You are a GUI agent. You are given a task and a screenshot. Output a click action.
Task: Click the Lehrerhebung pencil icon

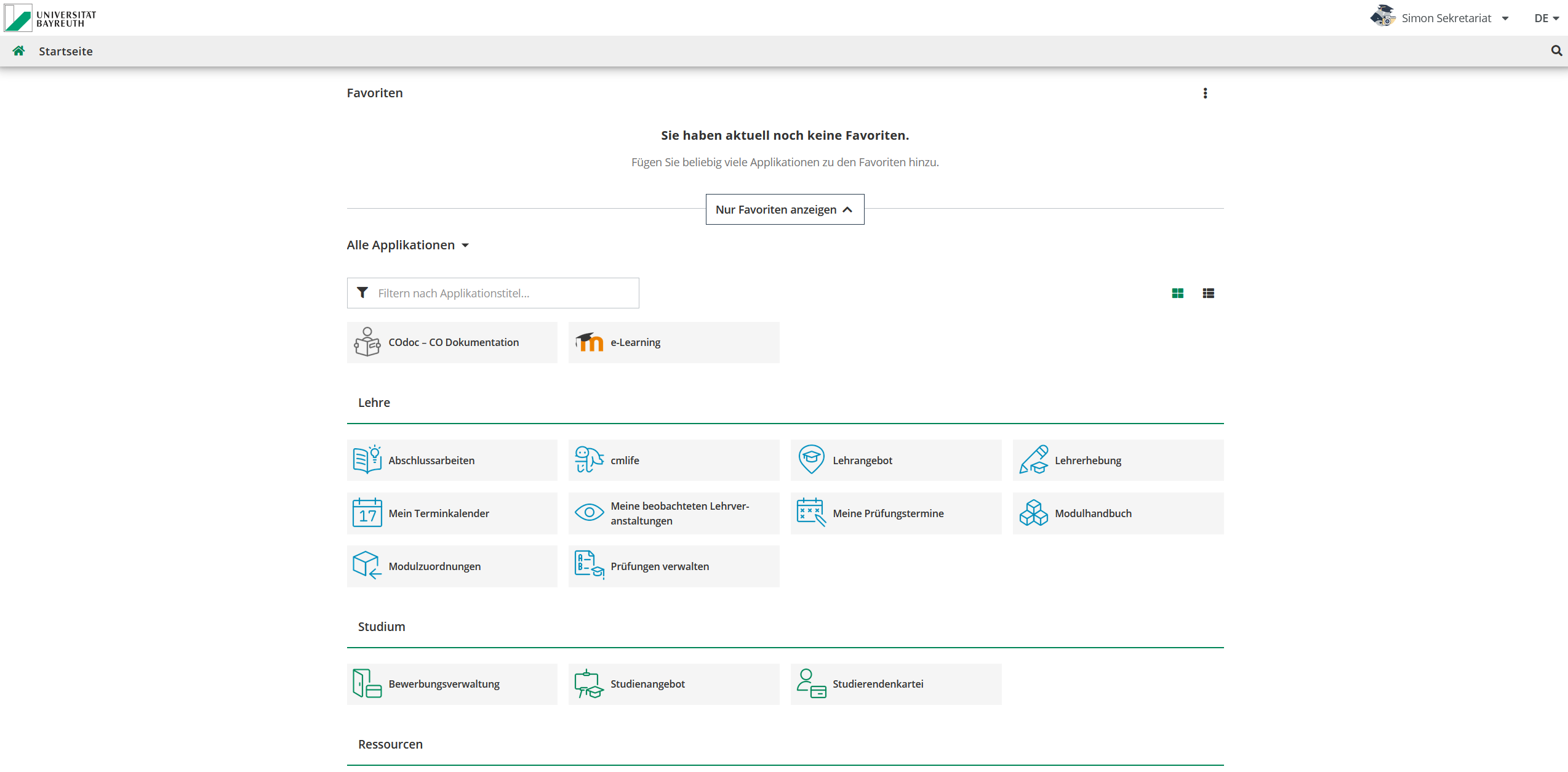pos(1033,460)
